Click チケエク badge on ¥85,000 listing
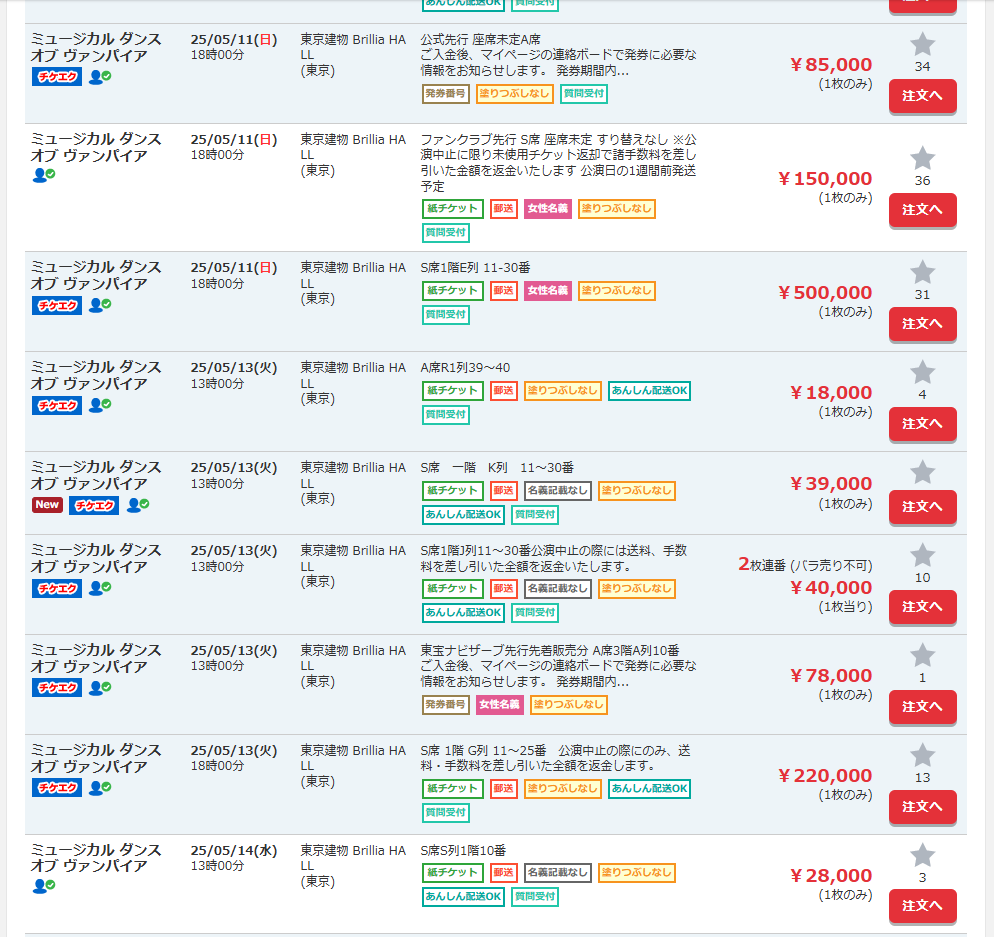994x937 pixels. tap(57, 77)
